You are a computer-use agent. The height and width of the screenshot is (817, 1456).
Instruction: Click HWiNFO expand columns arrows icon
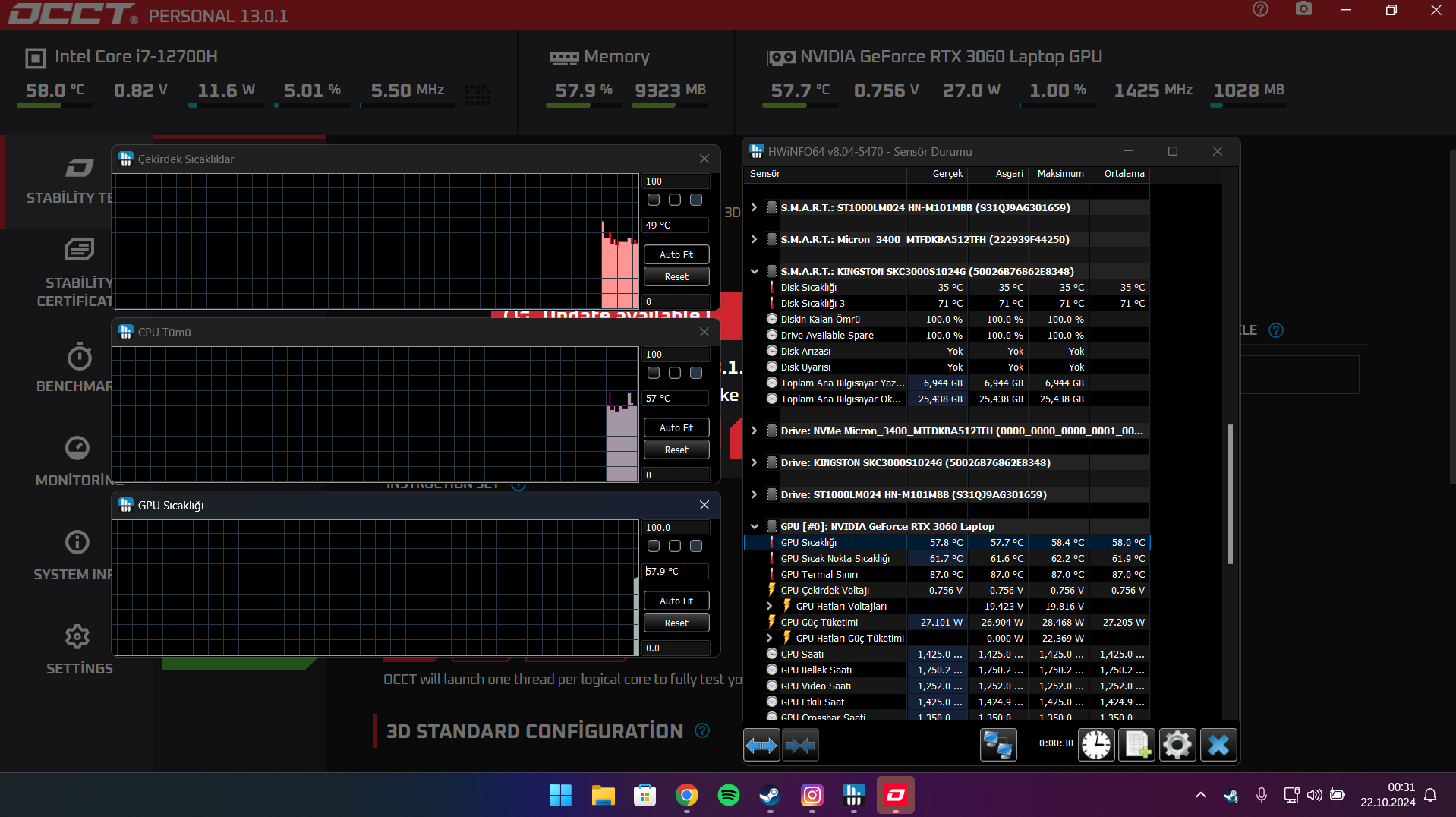coord(761,745)
